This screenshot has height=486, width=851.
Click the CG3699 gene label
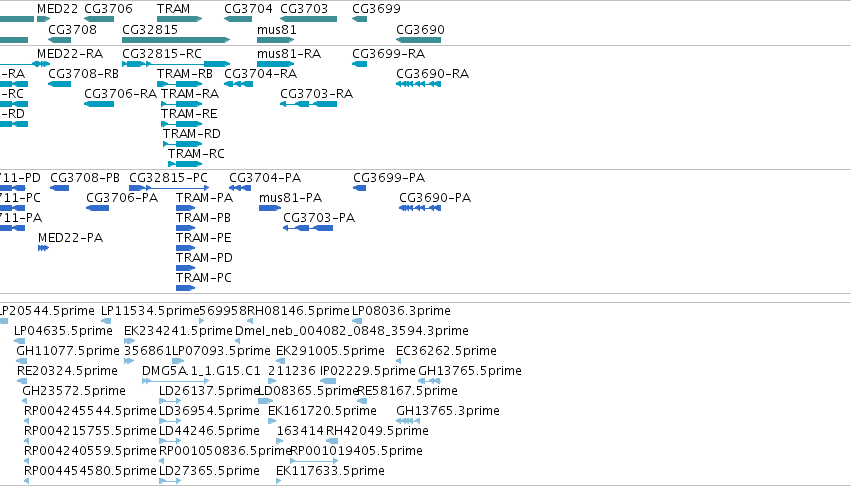point(376,9)
